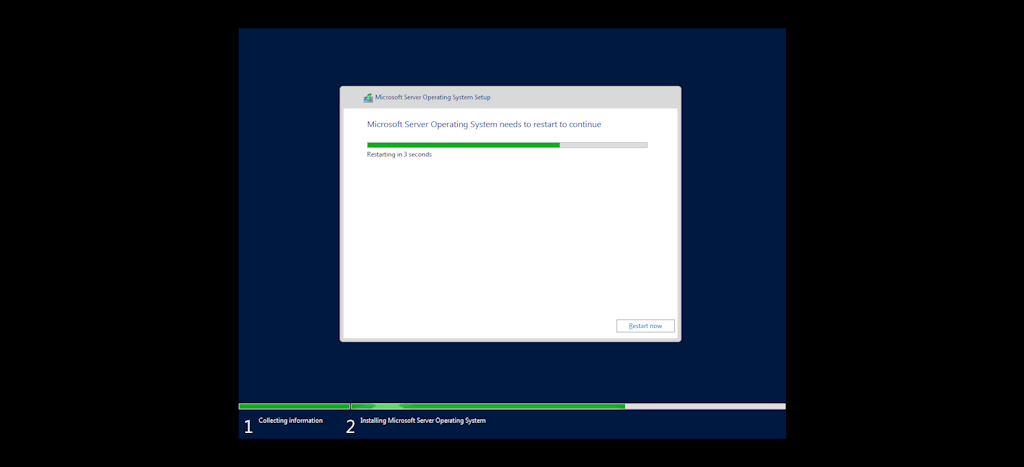This screenshot has width=1024, height=467.
Task: Click the "Microsoft Server Operating System Setup" title
Action: (432, 97)
